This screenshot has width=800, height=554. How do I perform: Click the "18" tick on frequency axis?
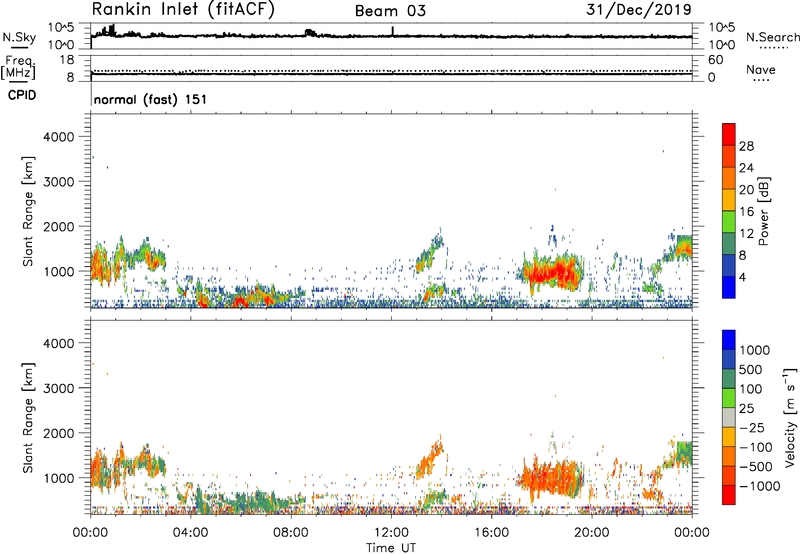[x=67, y=60]
